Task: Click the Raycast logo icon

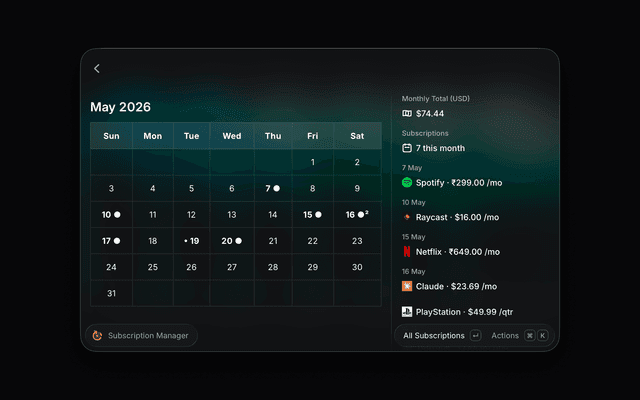Action: pyautogui.click(x=407, y=217)
